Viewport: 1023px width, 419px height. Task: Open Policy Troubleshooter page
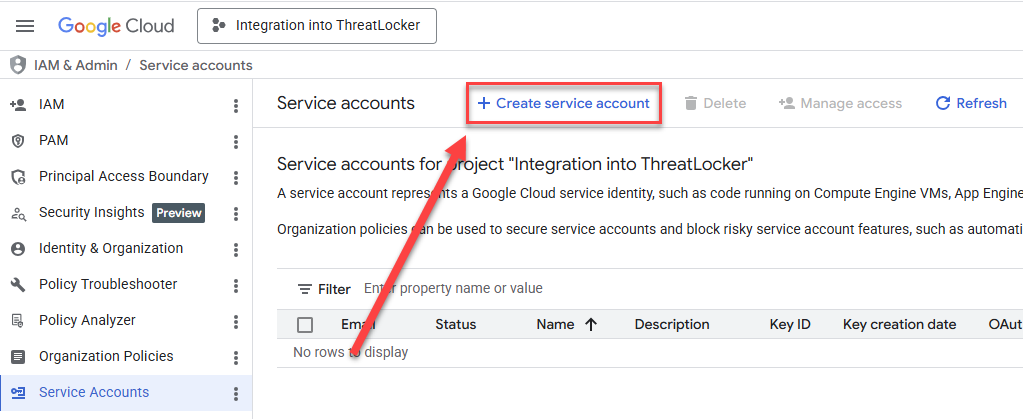(108, 284)
